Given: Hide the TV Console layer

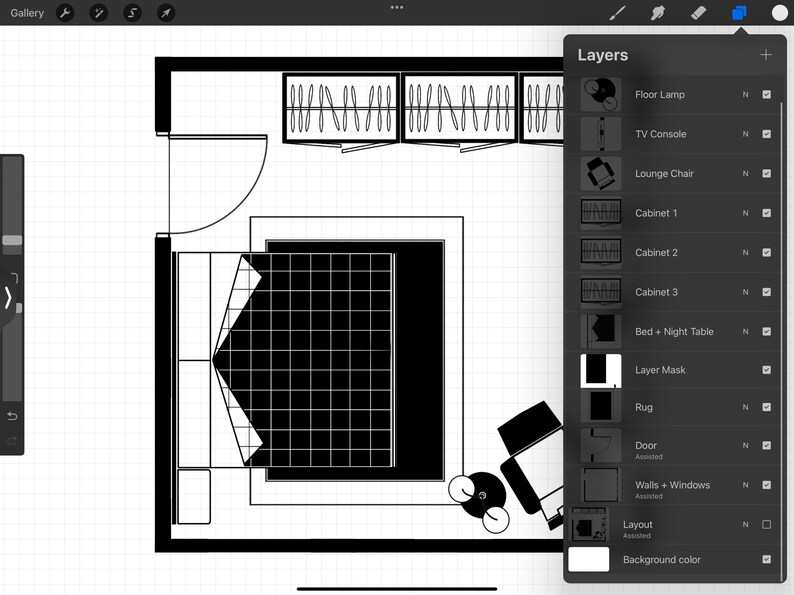Looking at the screenshot, I should tap(767, 134).
